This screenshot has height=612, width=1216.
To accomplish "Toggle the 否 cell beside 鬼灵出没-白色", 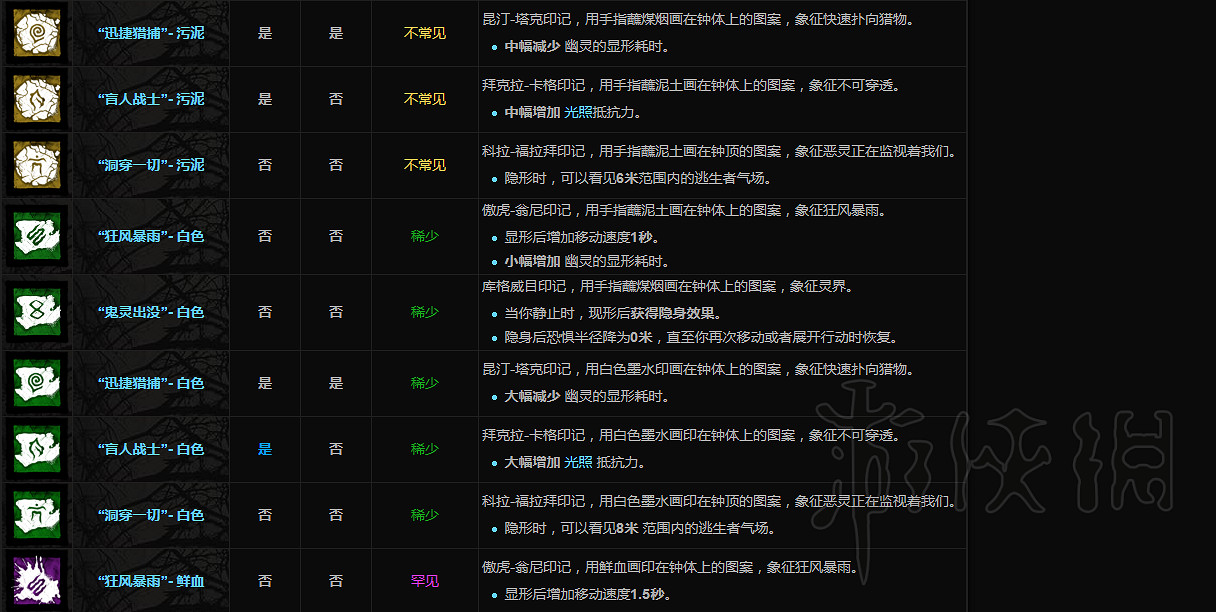I will coord(265,314).
